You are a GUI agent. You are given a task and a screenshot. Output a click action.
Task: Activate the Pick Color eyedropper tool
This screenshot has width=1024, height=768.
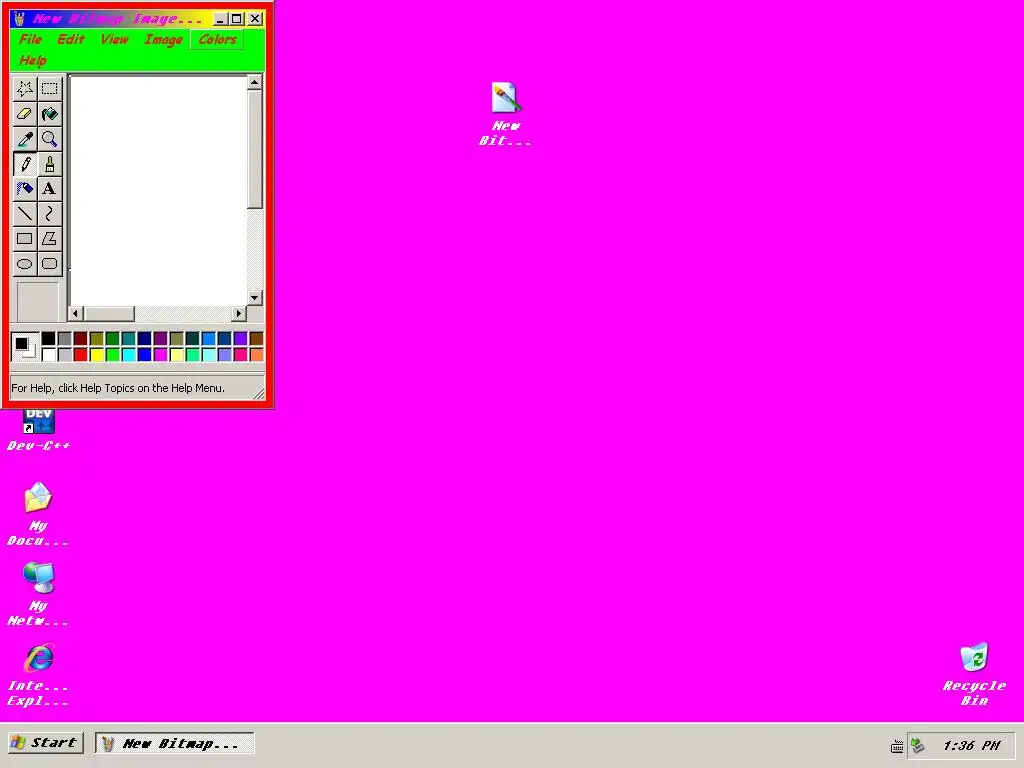click(25, 138)
